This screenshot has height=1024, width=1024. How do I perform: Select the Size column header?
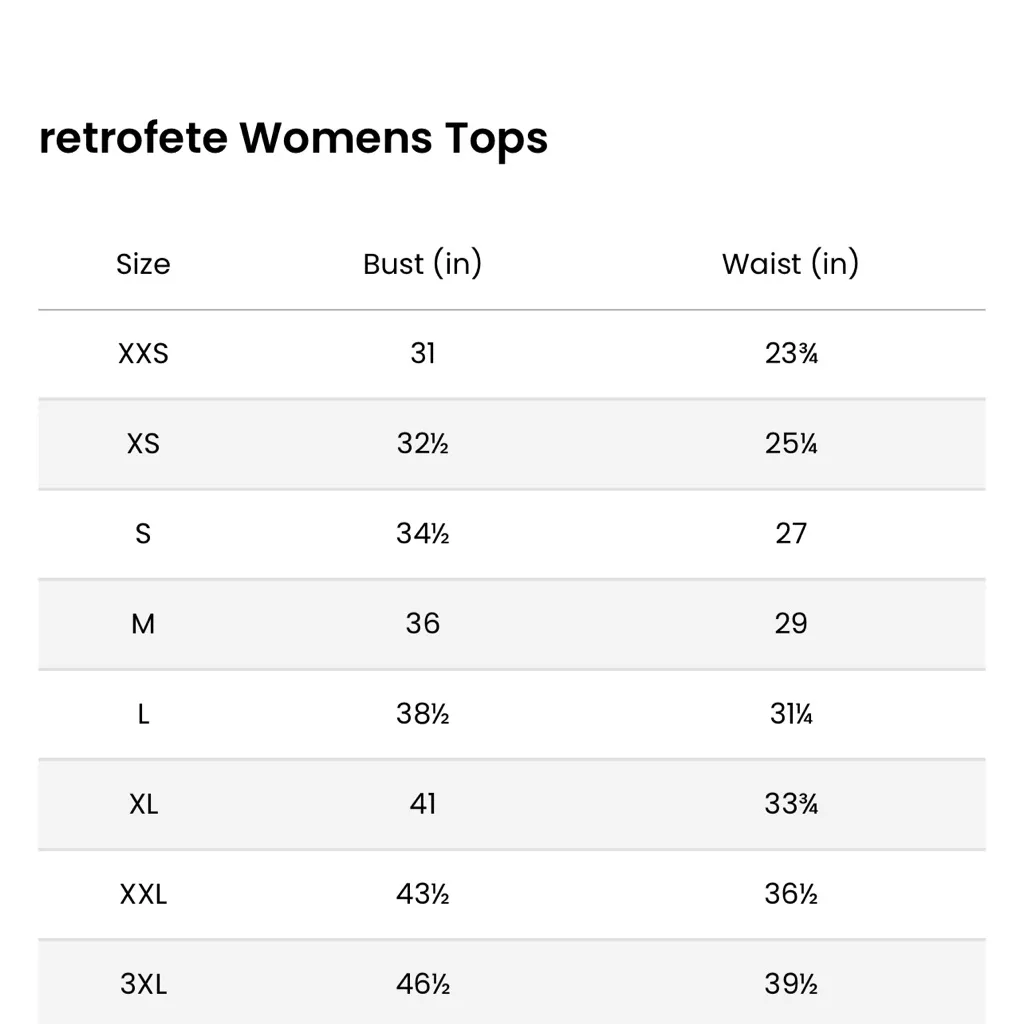(143, 264)
